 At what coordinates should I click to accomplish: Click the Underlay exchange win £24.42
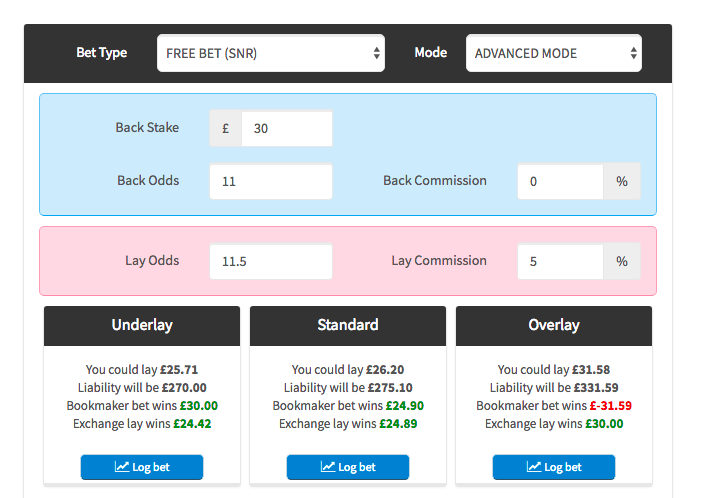point(192,423)
